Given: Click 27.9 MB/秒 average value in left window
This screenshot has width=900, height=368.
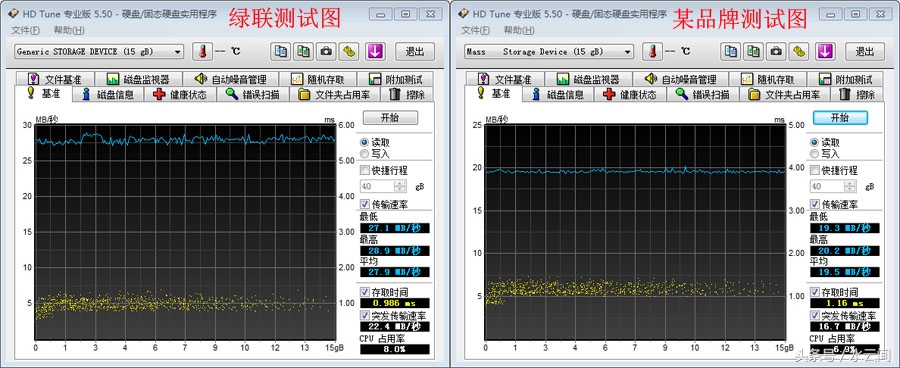Looking at the screenshot, I should [x=395, y=272].
